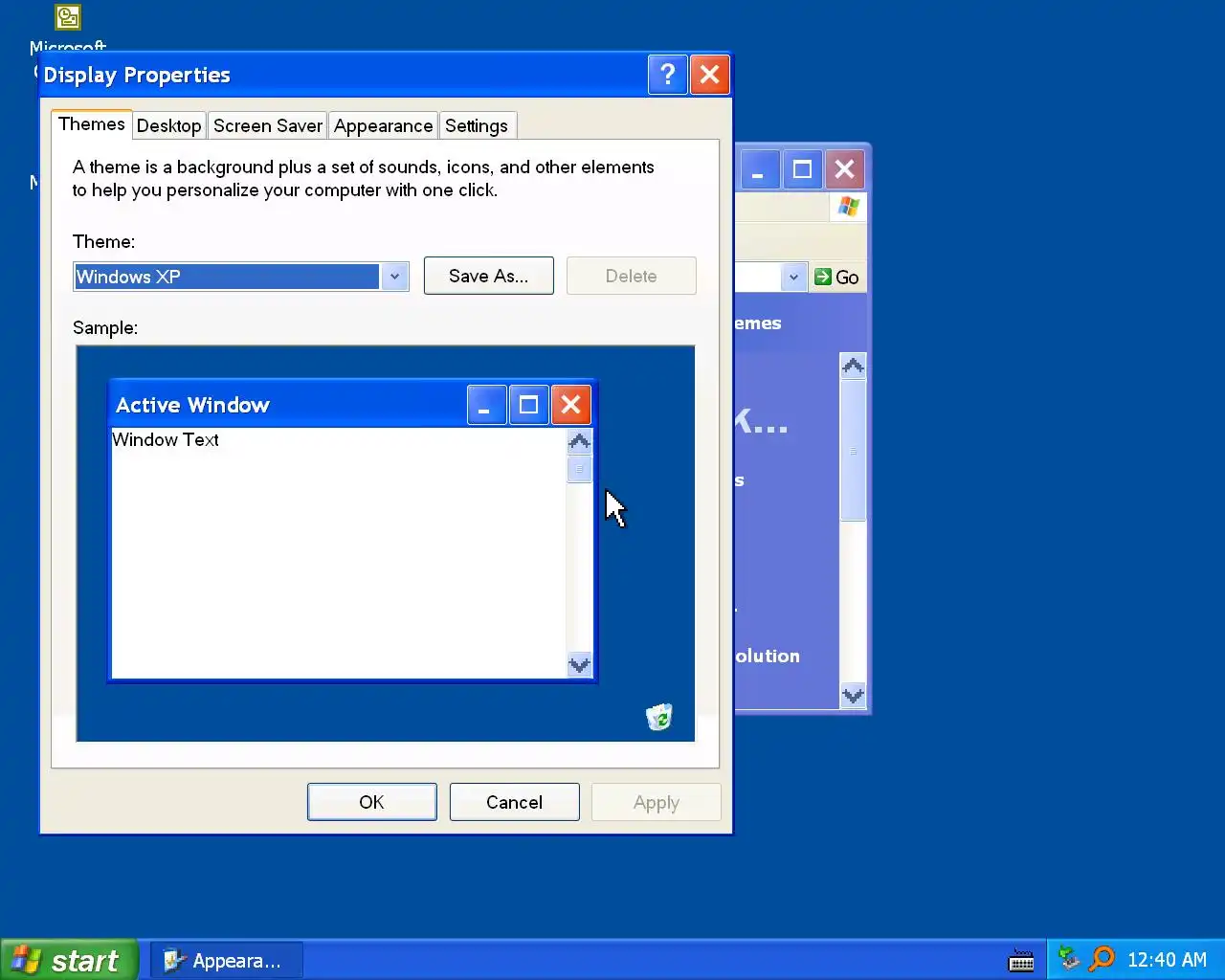Click the on-screen keyboard icon in taskbar
The width and height of the screenshot is (1225, 980).
coord(1021,960)
